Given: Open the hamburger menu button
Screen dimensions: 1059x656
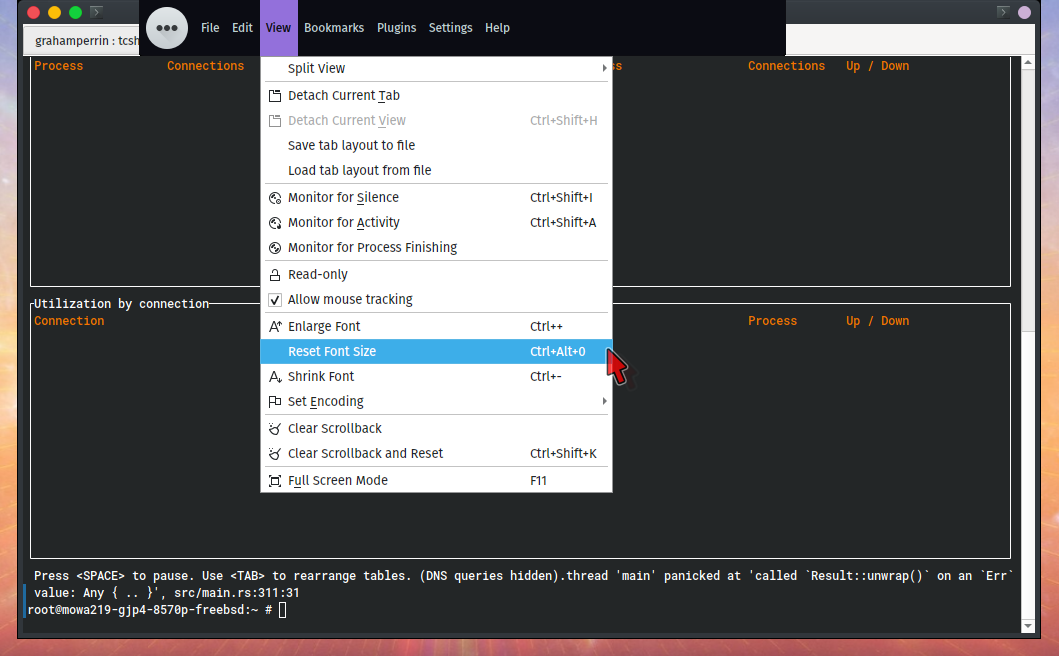Looking at the screenshot, I should [x=166, y=28].
